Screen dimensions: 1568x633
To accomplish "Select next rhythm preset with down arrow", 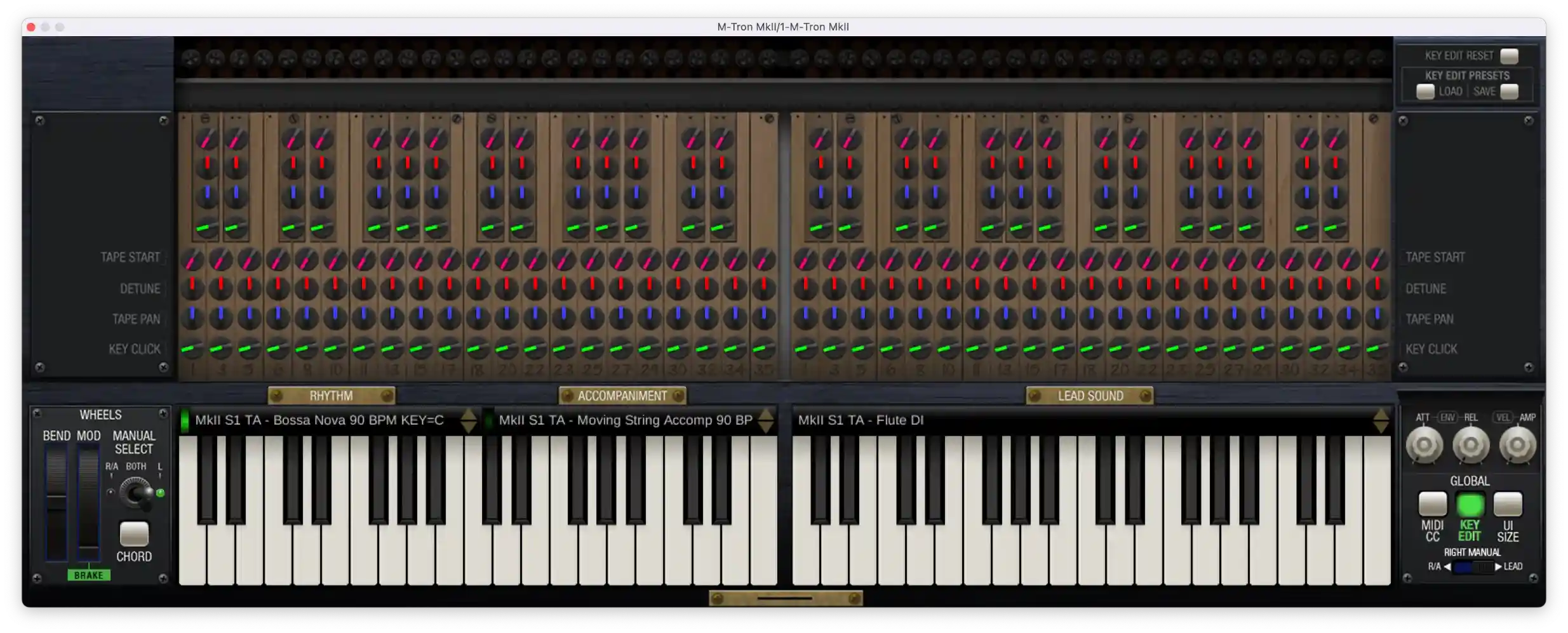I will coord(469,427).
